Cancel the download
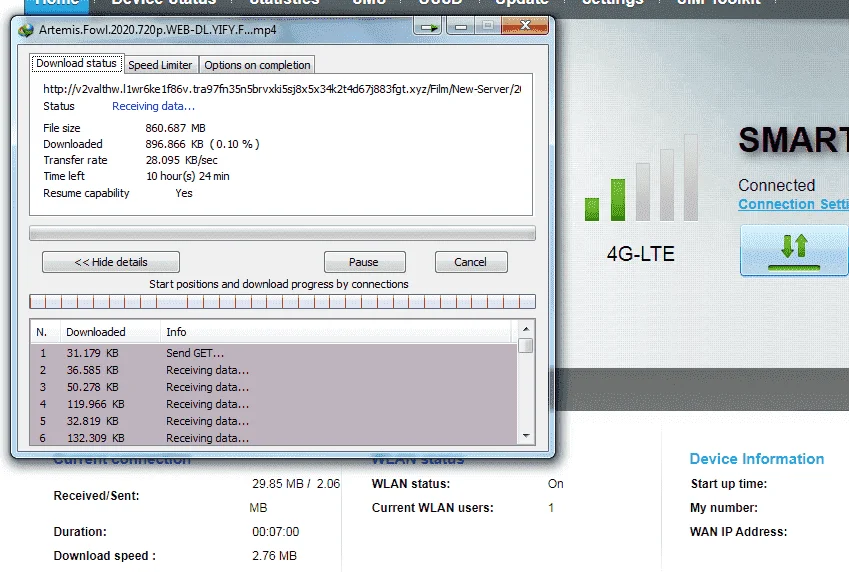This screenshot has width=849, height=572. pos(471,262)
